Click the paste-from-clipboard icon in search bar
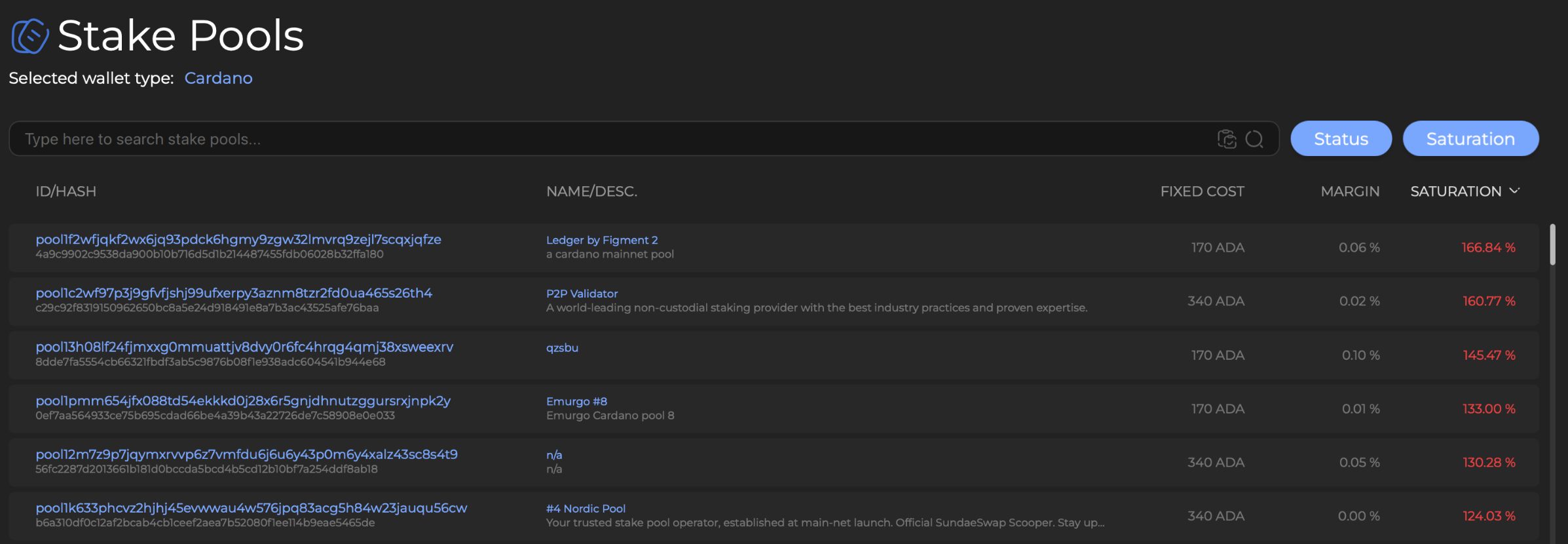 pyautogui.click(x=1227, y=139)
